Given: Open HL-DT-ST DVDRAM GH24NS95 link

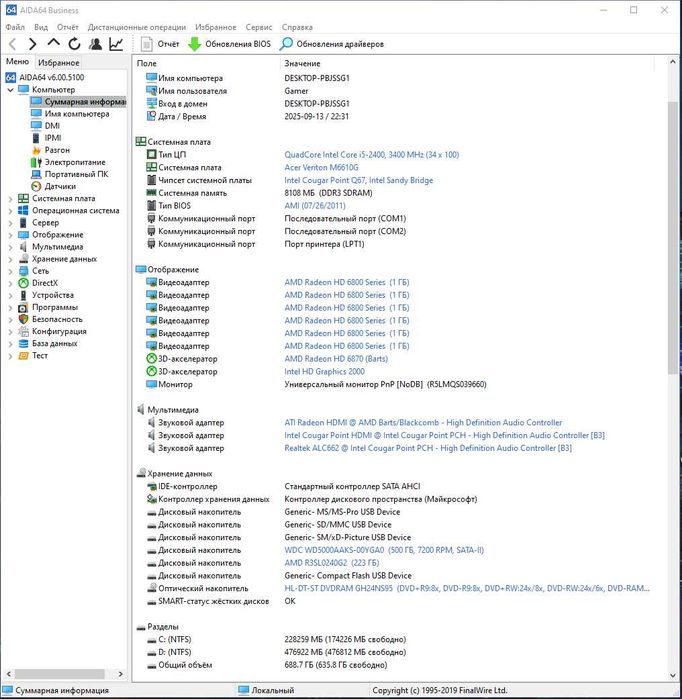Looking at the screenshot, I should (467, 588).
